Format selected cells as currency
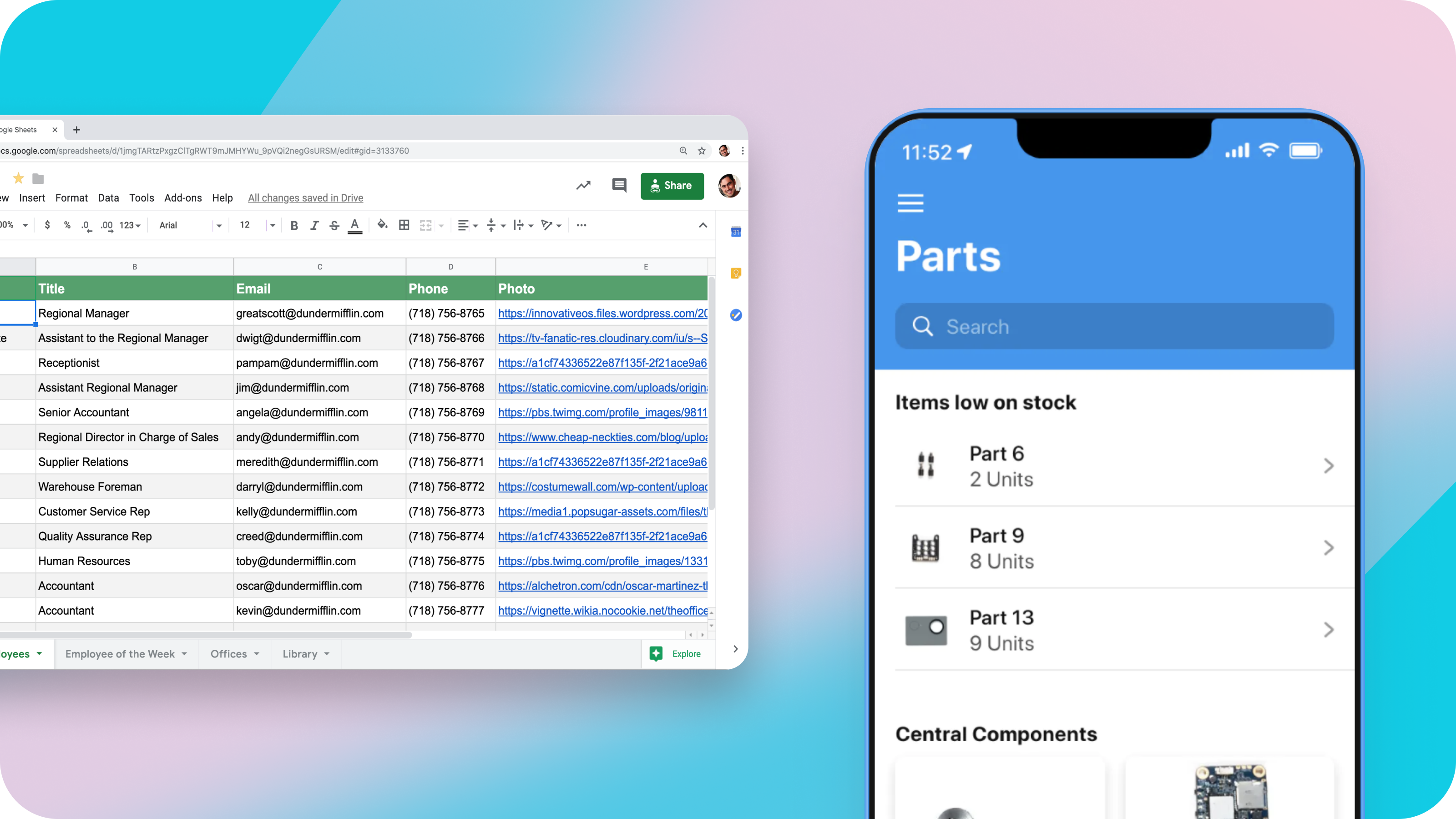Viewport: 1456px width, 819px height. (x=47, y=225)
